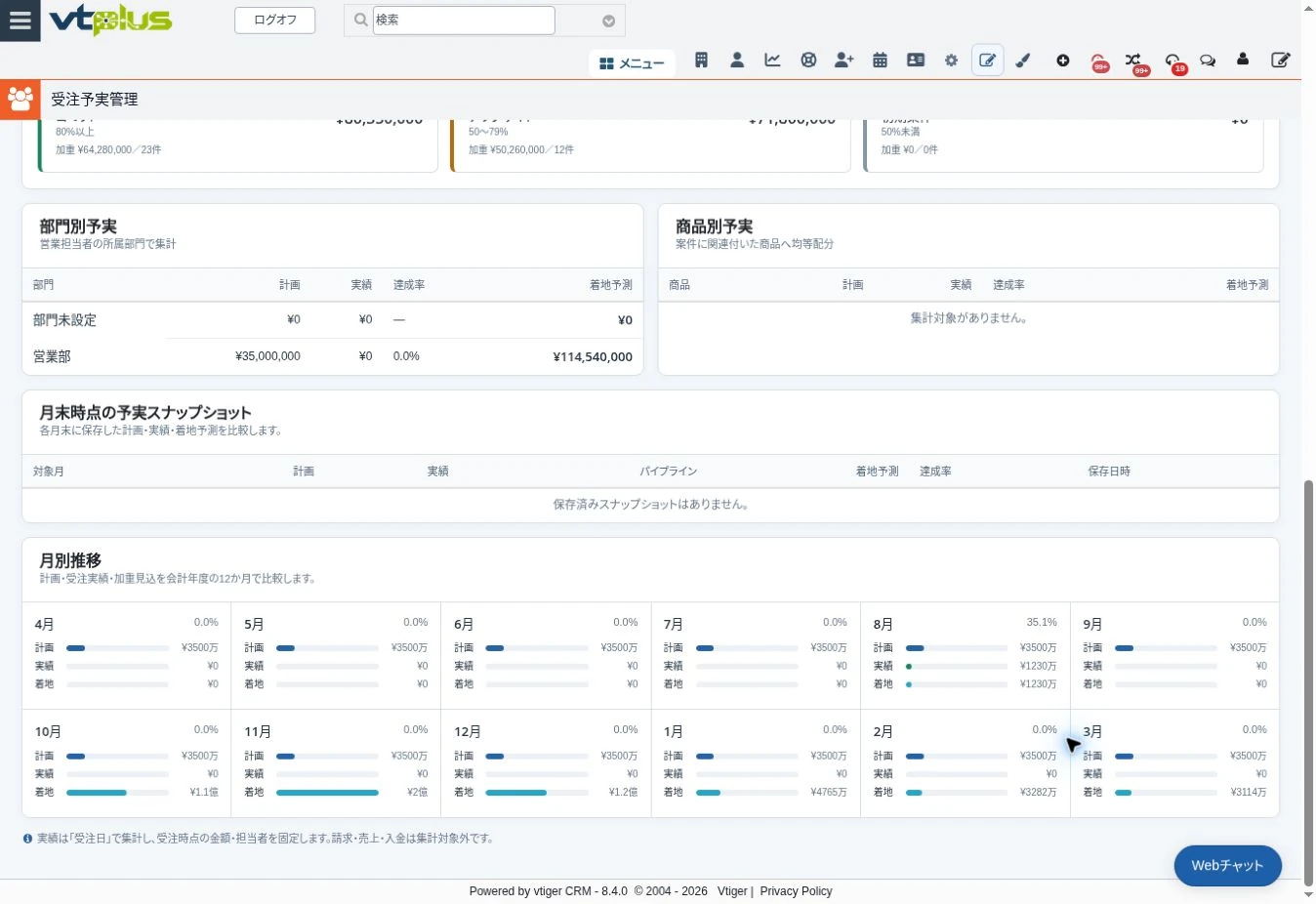Open the Vtiger footer link

tap(732, 891)
